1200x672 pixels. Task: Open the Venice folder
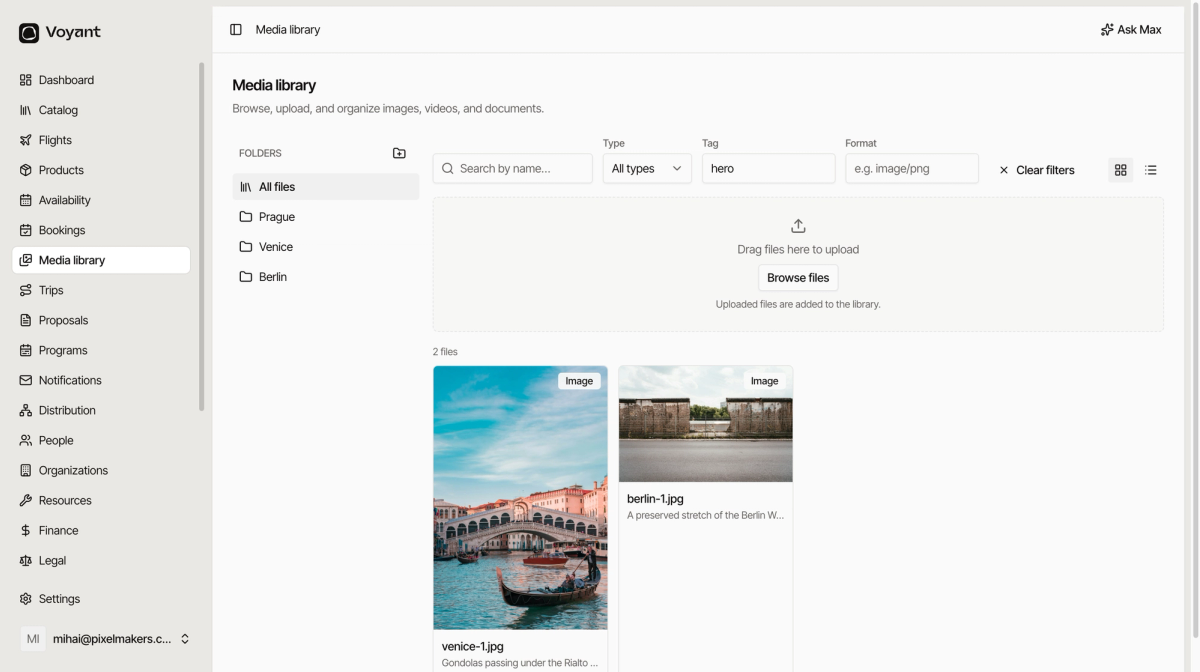click(326, 247)
